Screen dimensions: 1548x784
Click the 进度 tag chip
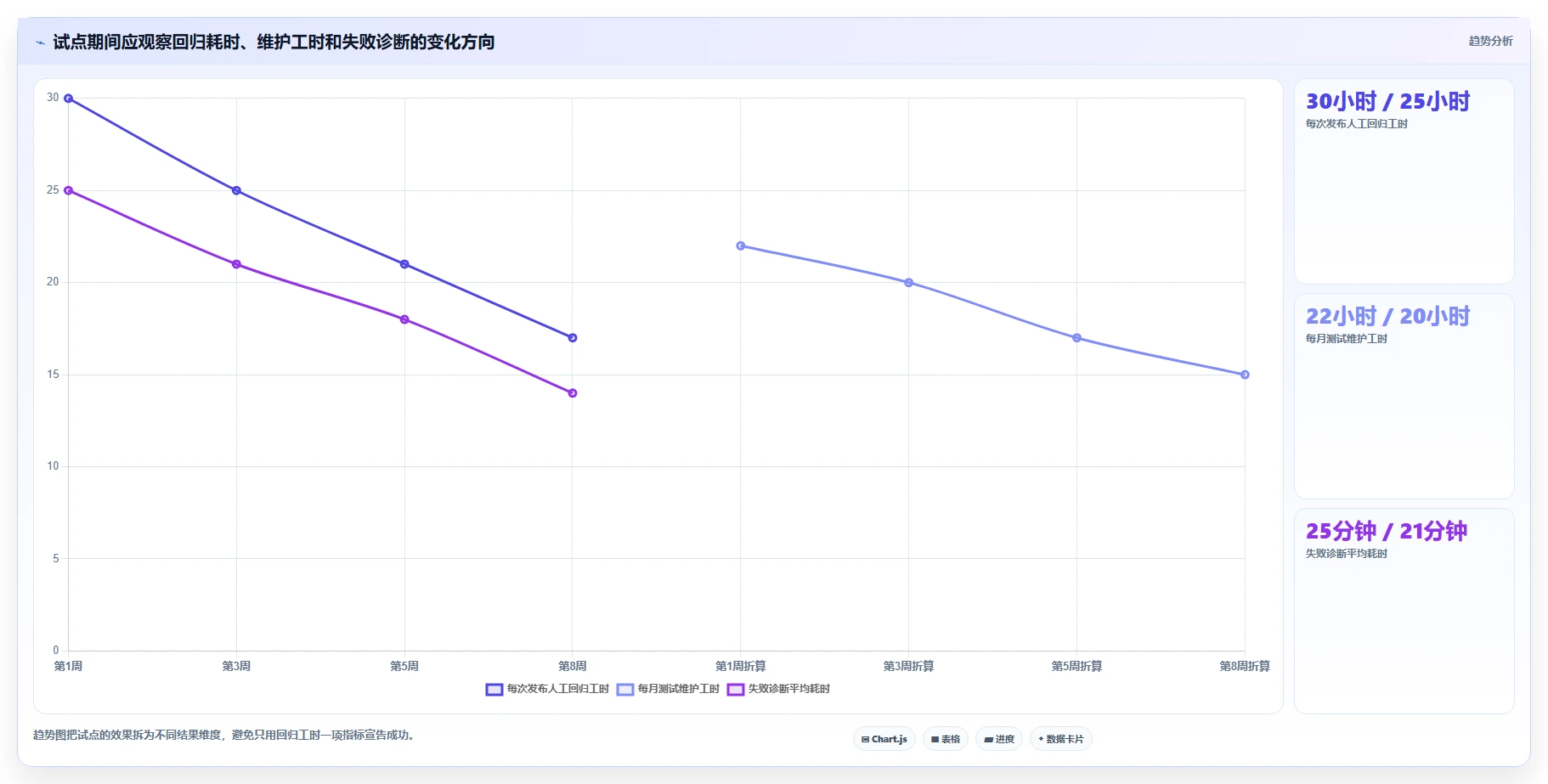pos(998,739)
